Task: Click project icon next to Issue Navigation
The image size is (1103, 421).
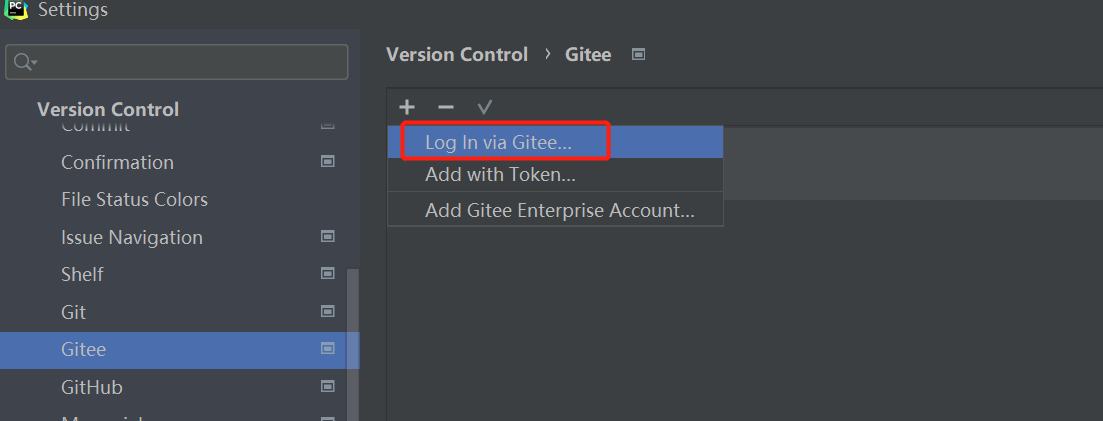Action: (327, 237)
